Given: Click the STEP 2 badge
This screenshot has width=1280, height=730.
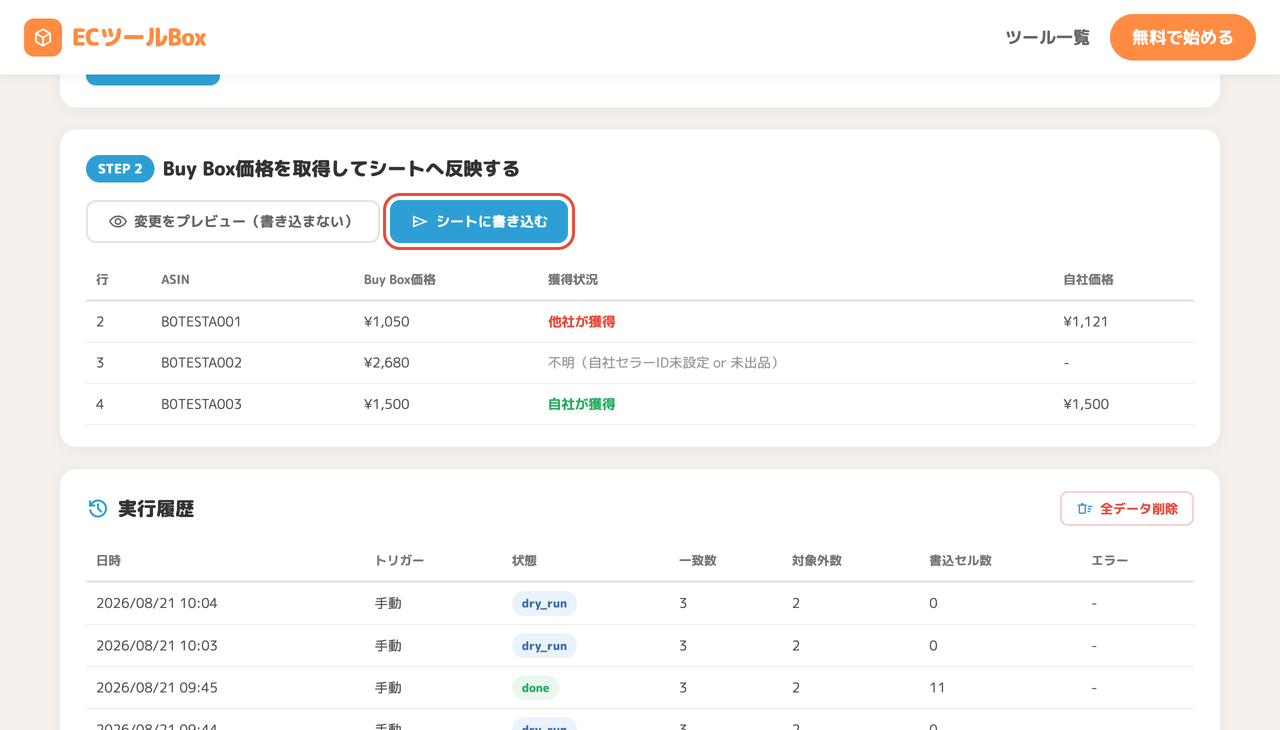Looking at the screenshot, I should pos(120,169).
